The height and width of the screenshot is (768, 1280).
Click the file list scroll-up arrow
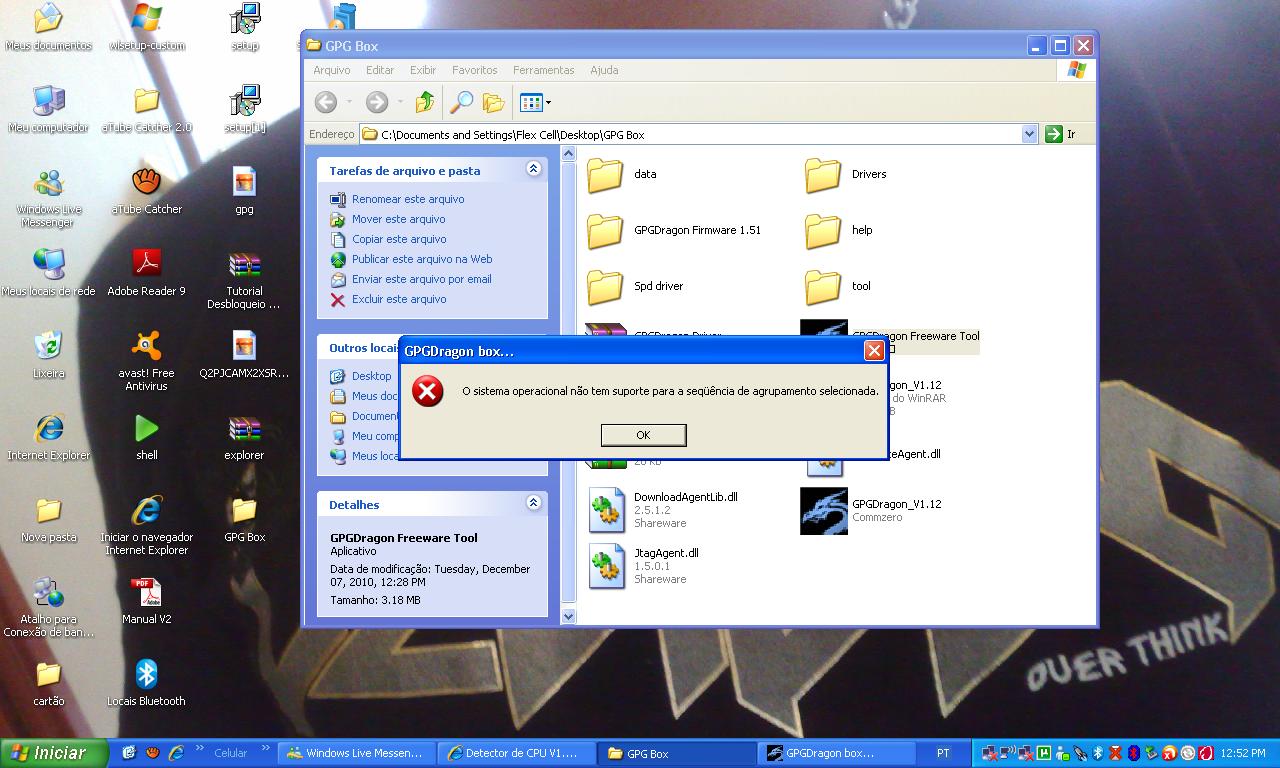pos(568,154)
